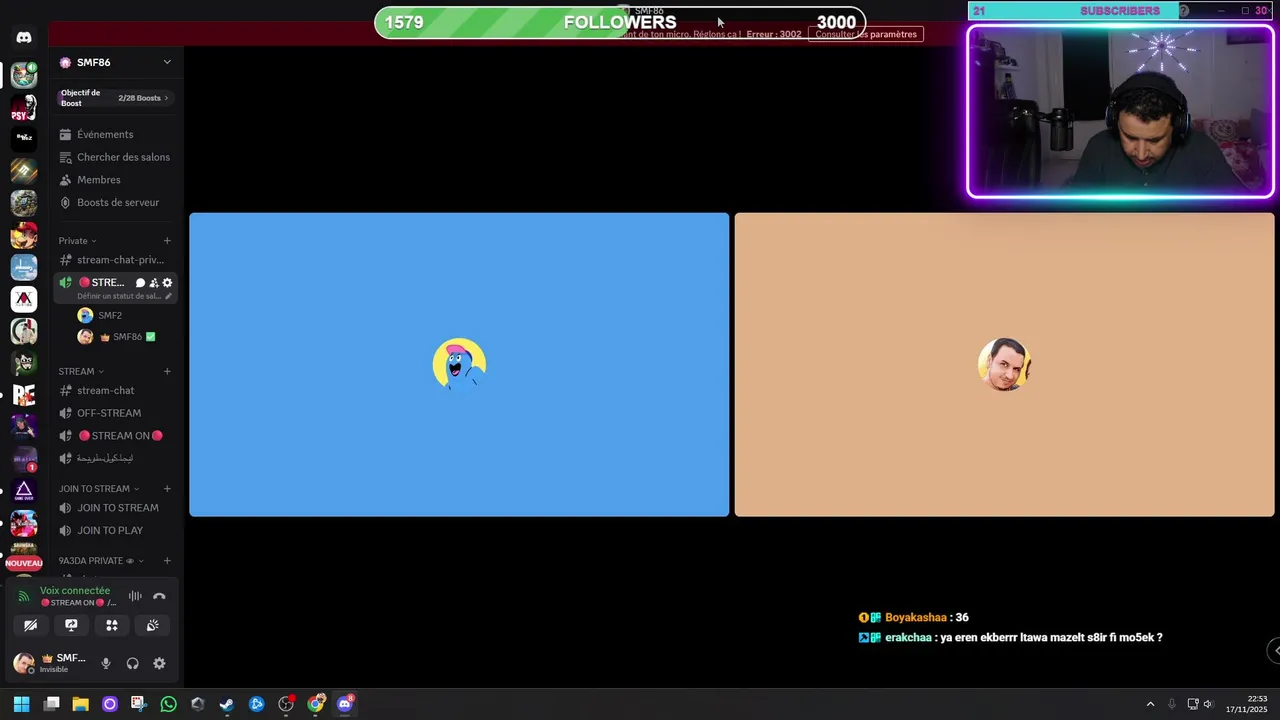This screenshot has height=720, width=1280.
Task: Invite people to the active voice channel
Action: tap(153, 283)
